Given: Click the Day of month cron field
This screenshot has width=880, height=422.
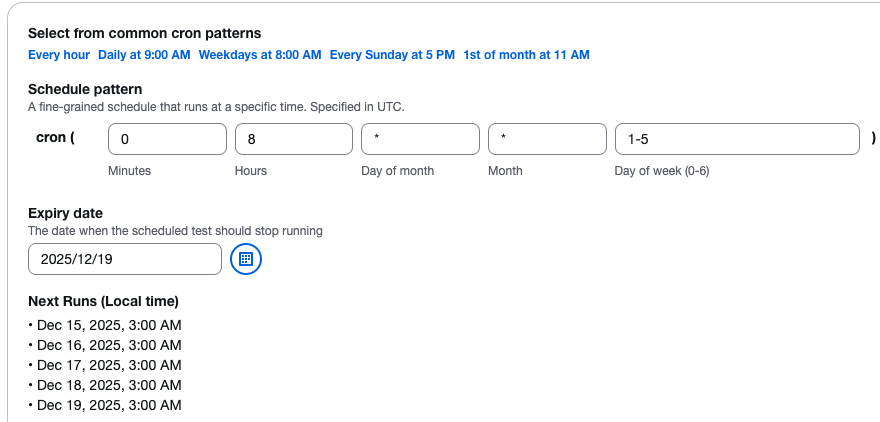Looking at the screenshot, I should click(420, 139).
